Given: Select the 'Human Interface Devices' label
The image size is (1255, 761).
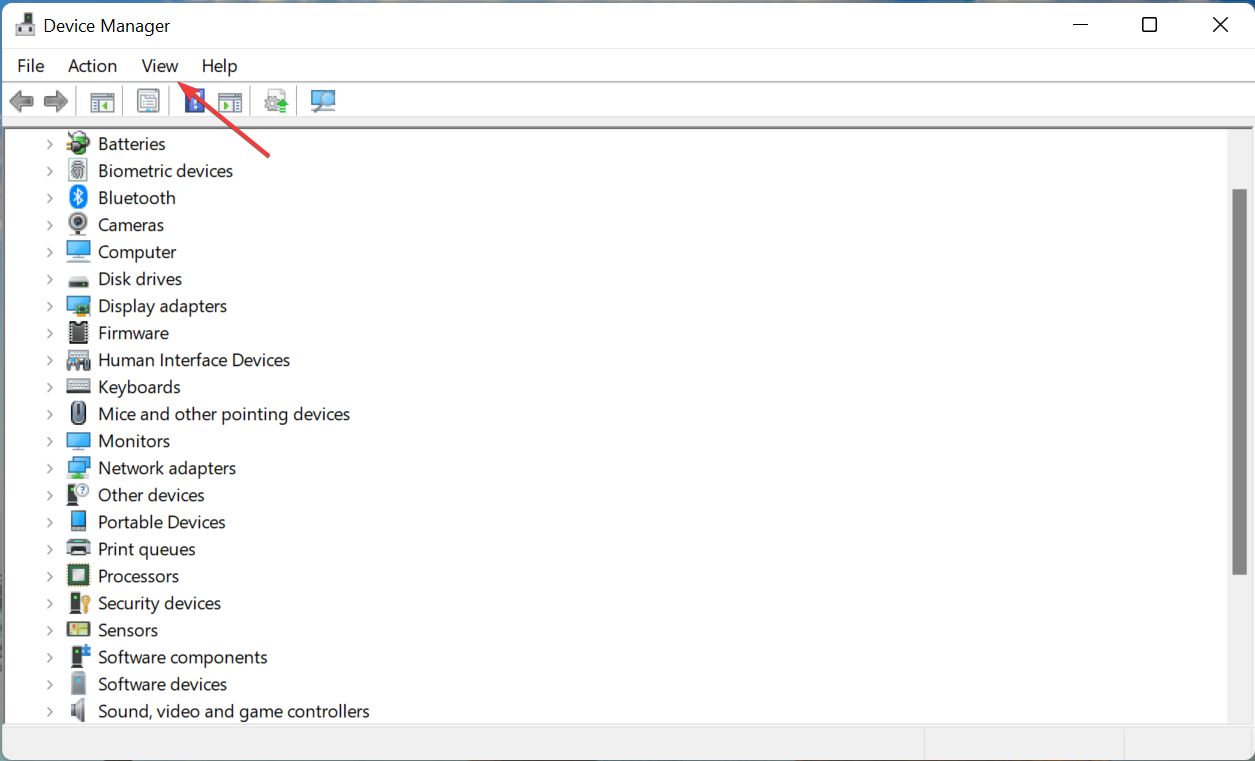Looking at the screenshot, I should click(194, 360).
